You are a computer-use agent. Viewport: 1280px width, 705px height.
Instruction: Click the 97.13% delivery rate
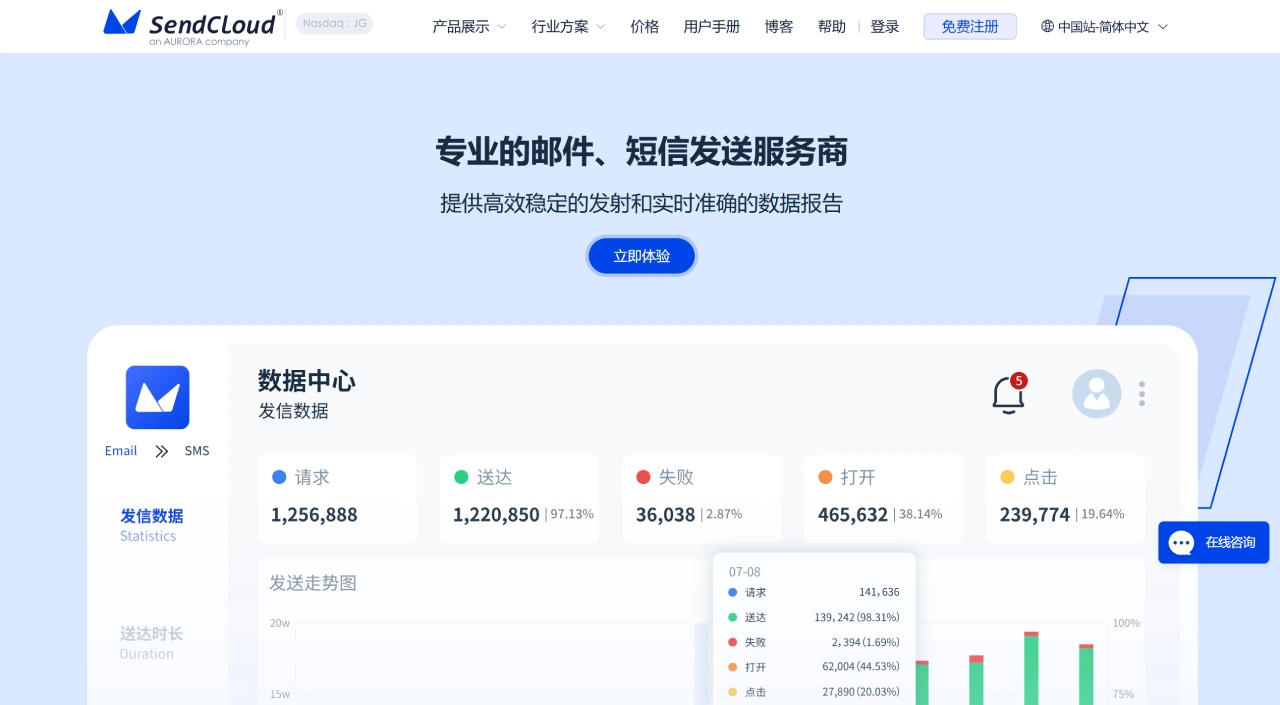572,514
